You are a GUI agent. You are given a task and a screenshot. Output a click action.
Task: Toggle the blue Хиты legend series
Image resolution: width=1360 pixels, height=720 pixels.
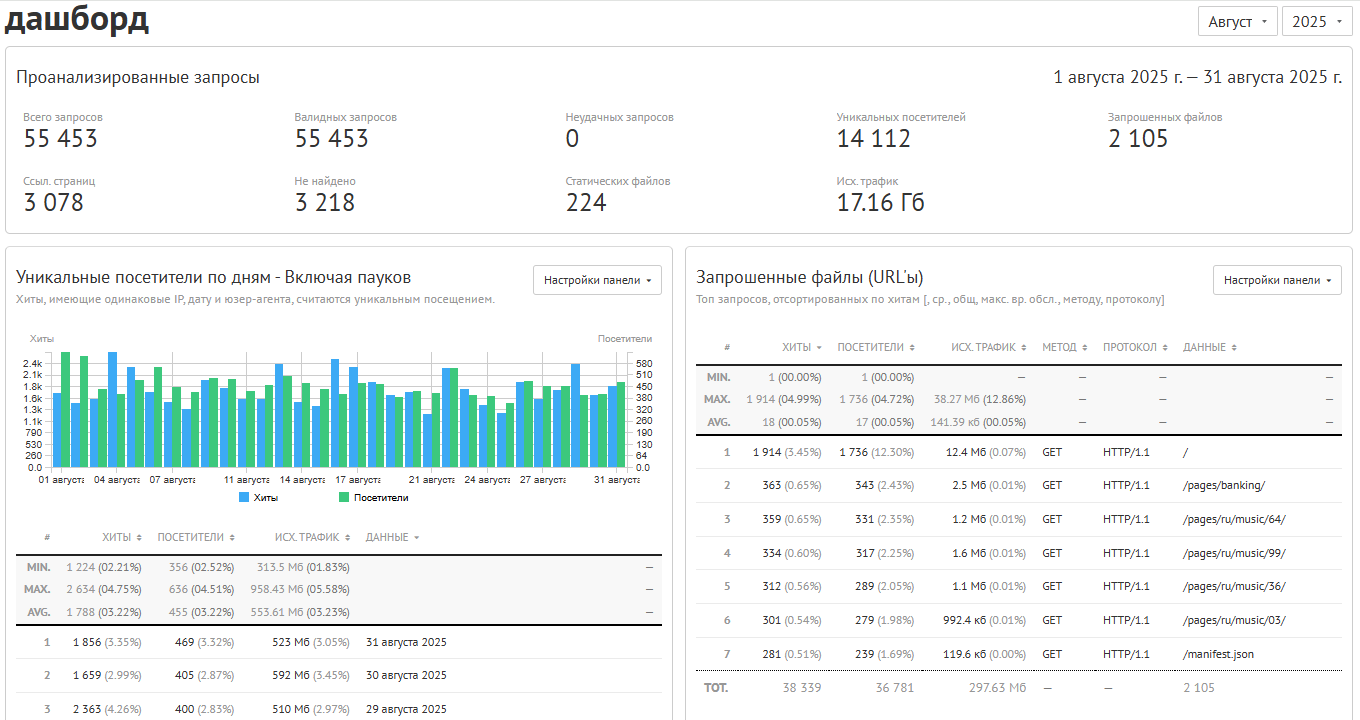pos(259,497)
